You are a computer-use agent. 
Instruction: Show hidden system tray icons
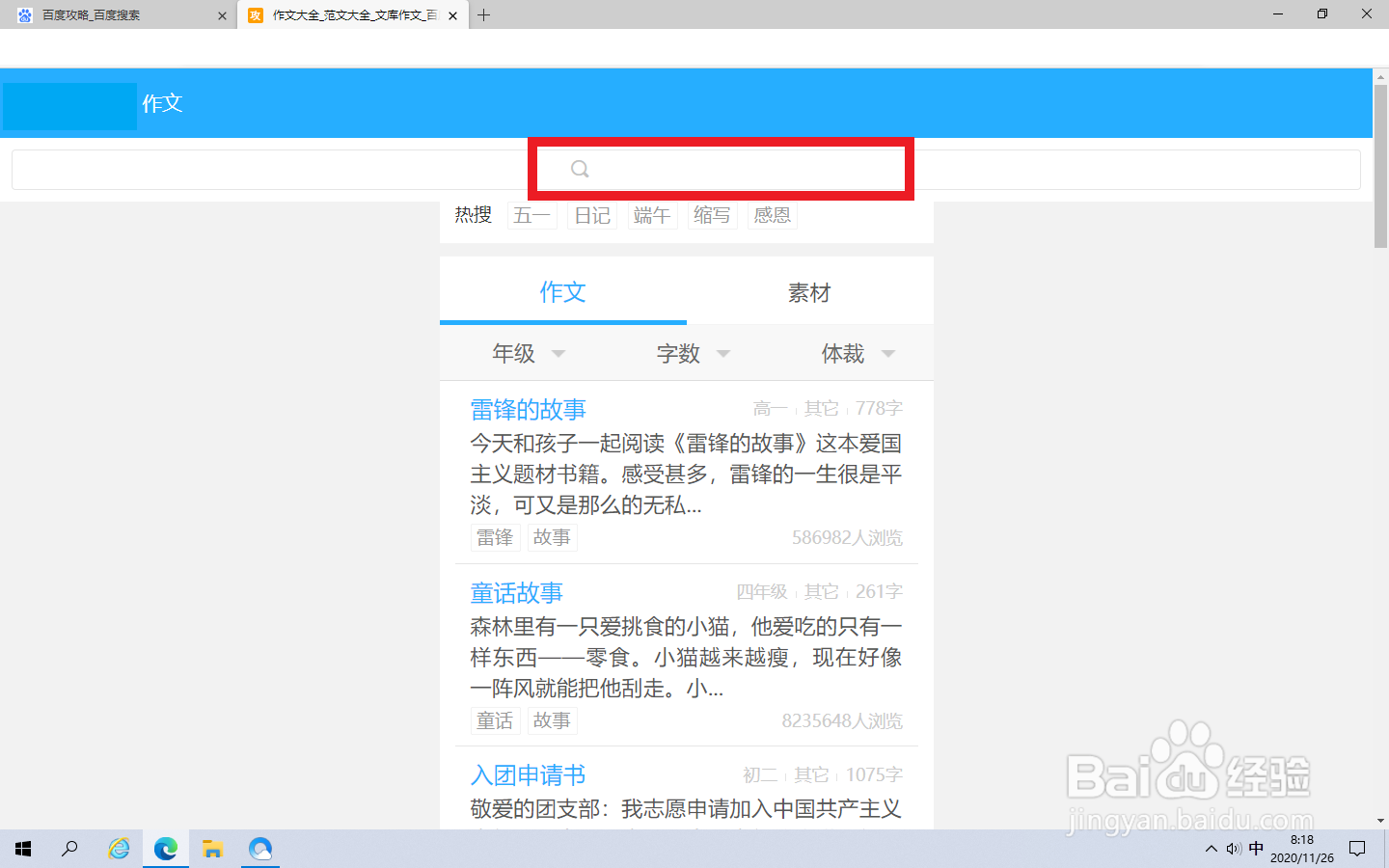tap(1211, 849)
